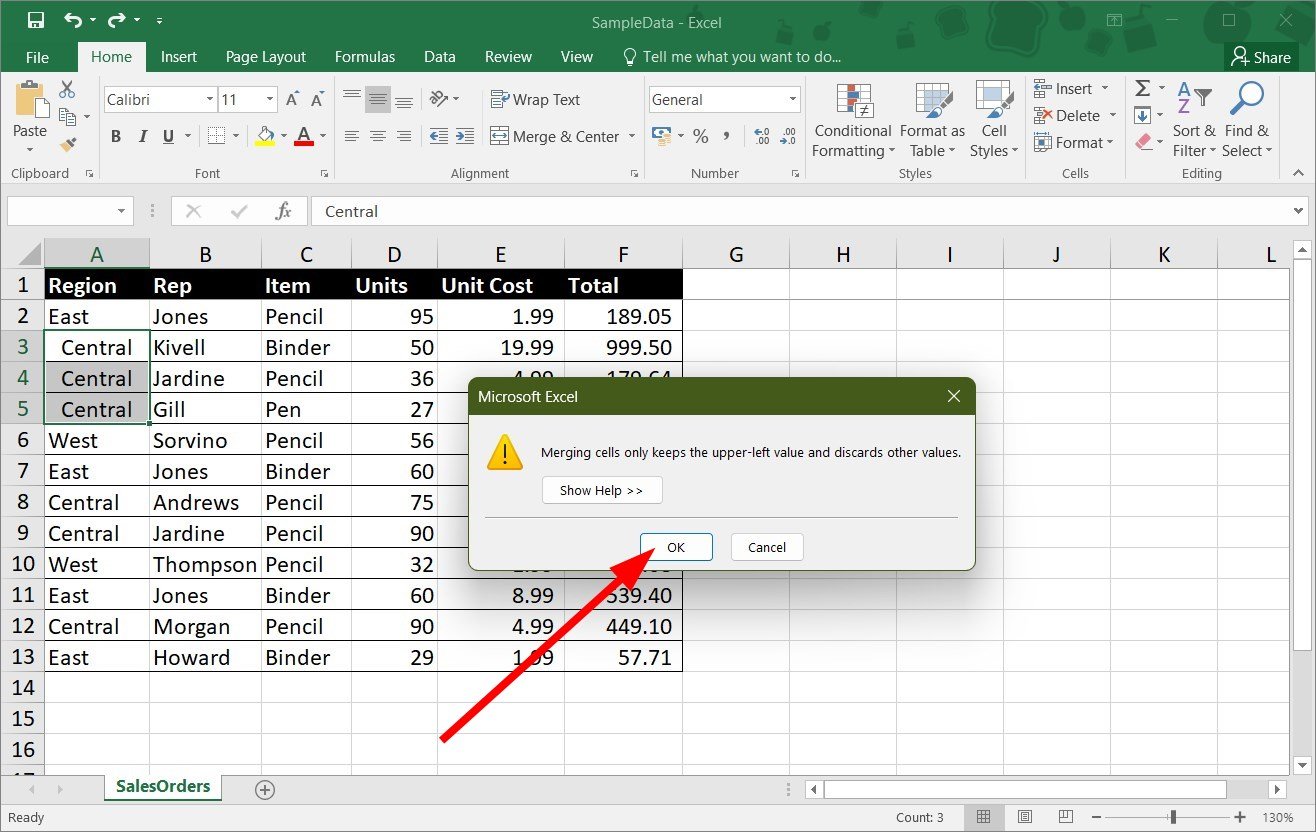The height and width of the screenshot is (832, 1316).
Task: Toggle Align Left button
Action: [351, 136]
